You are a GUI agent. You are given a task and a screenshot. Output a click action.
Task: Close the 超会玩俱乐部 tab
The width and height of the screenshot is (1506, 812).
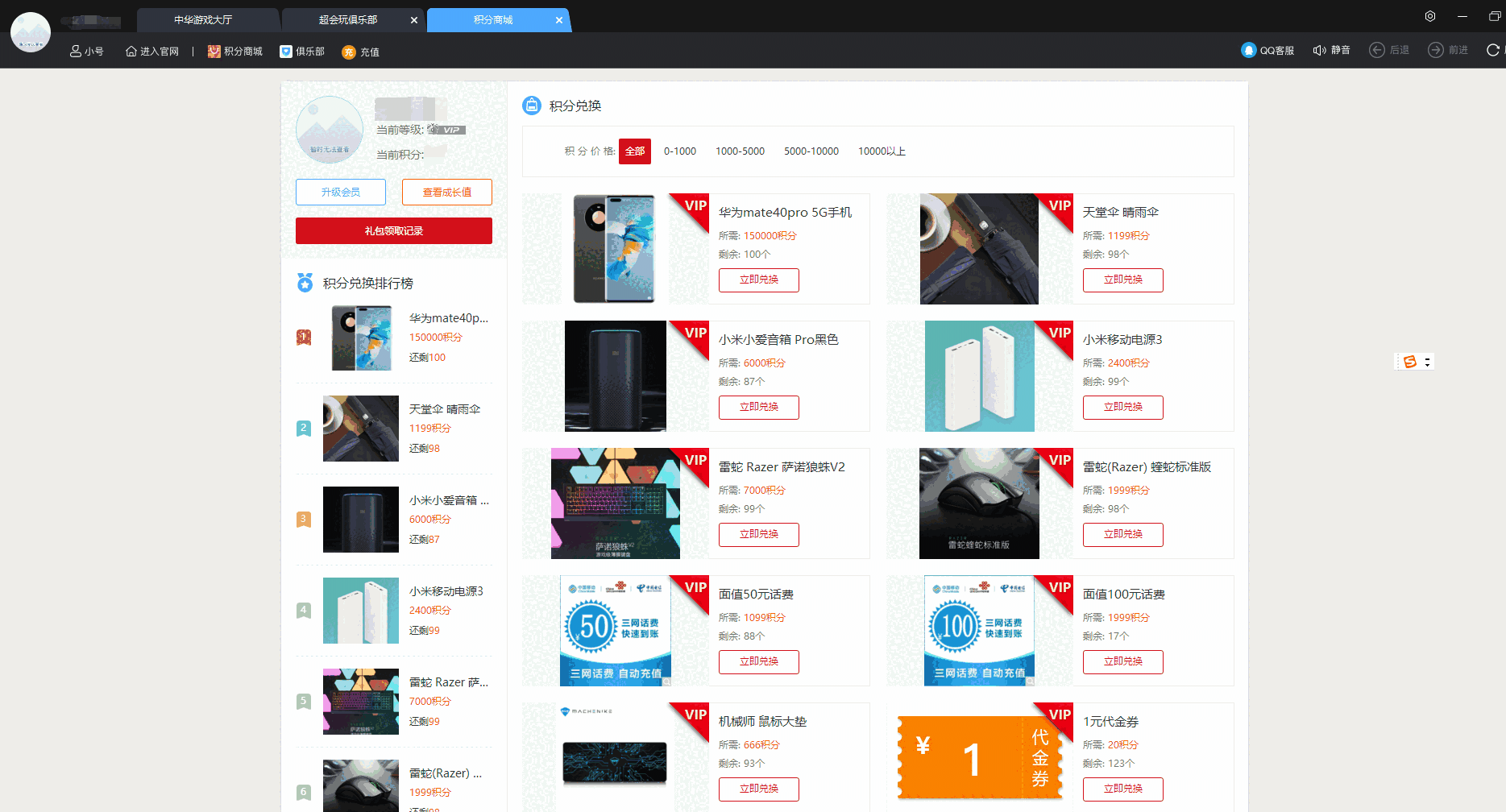pos(414,20)
